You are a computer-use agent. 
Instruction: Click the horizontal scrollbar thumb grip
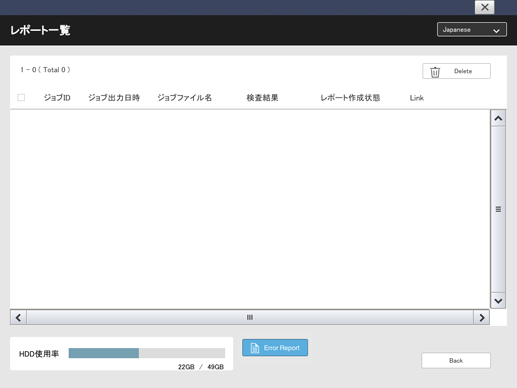(250, 317)
